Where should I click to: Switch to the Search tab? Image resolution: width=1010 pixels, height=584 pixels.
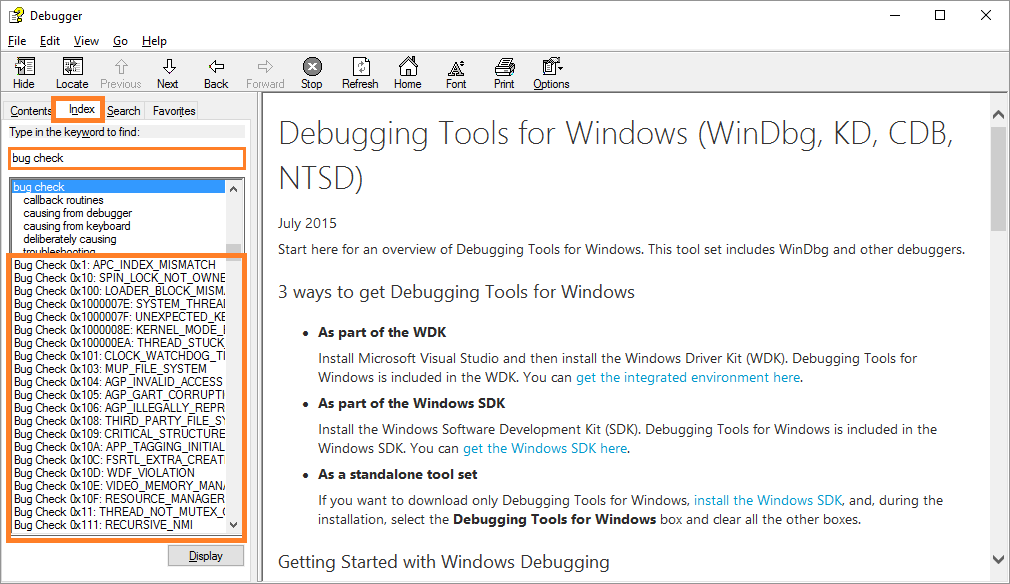124,111
